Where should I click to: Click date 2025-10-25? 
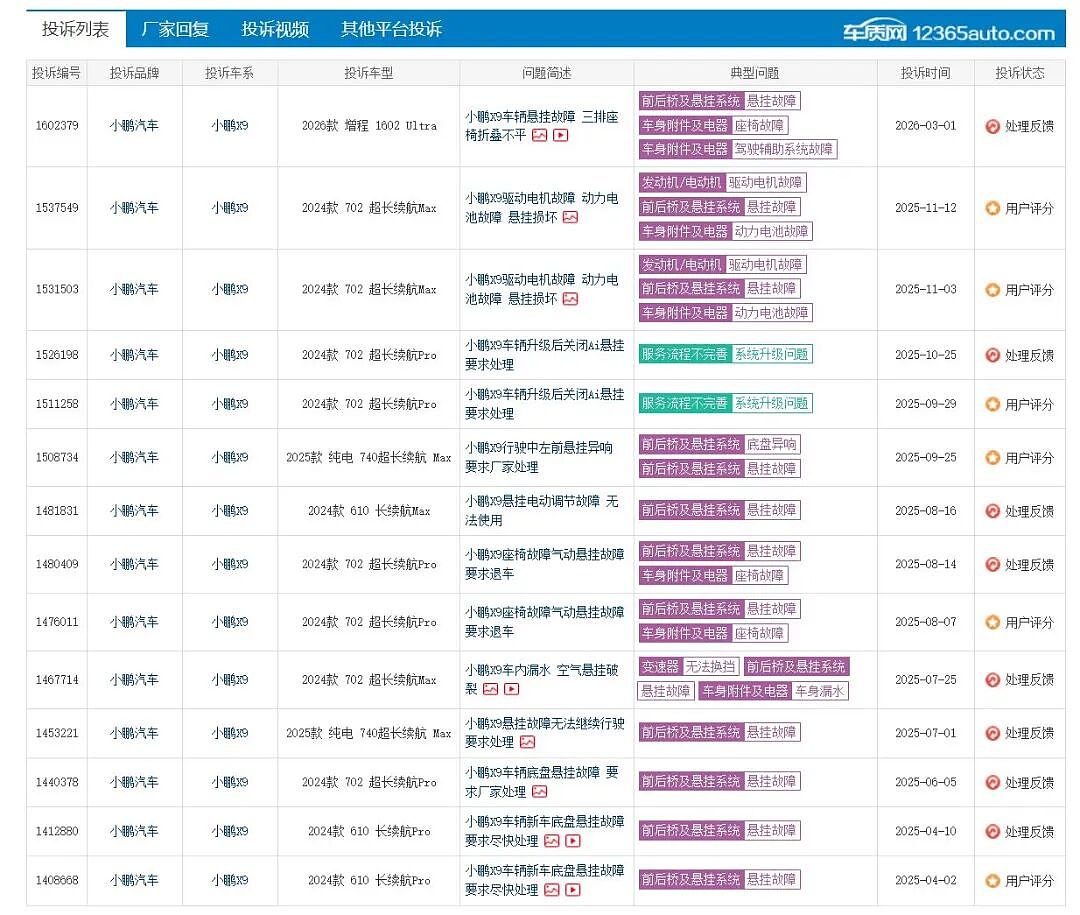click(926, 355)
